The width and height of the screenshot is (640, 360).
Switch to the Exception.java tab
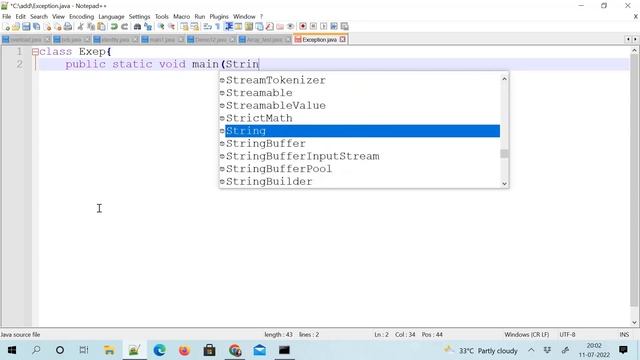point(319,40)
